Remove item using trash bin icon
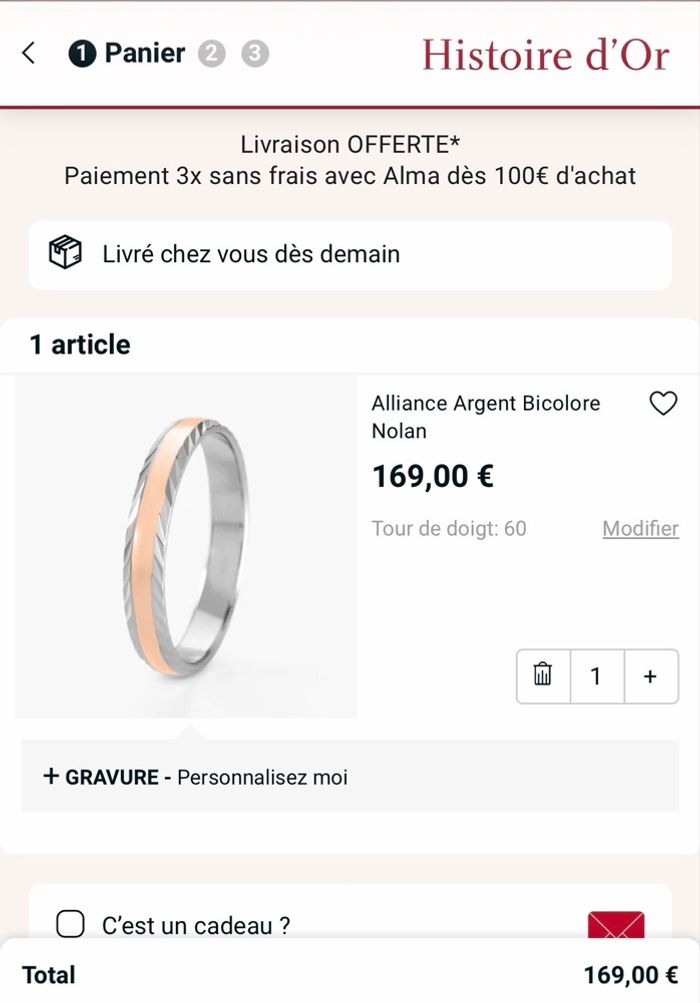The width and height of the screenshot is (700, 1003). 543,676
